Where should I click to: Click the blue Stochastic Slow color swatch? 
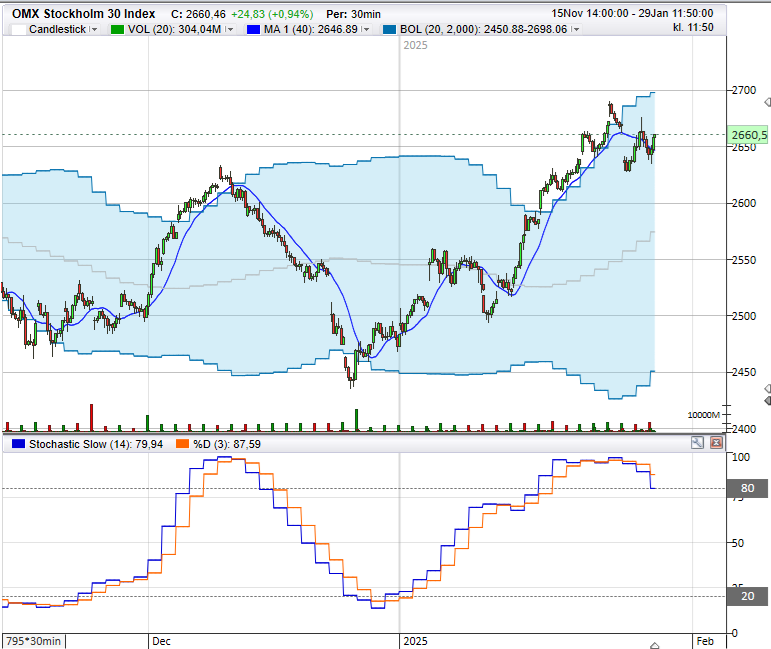tap(18, 444)
